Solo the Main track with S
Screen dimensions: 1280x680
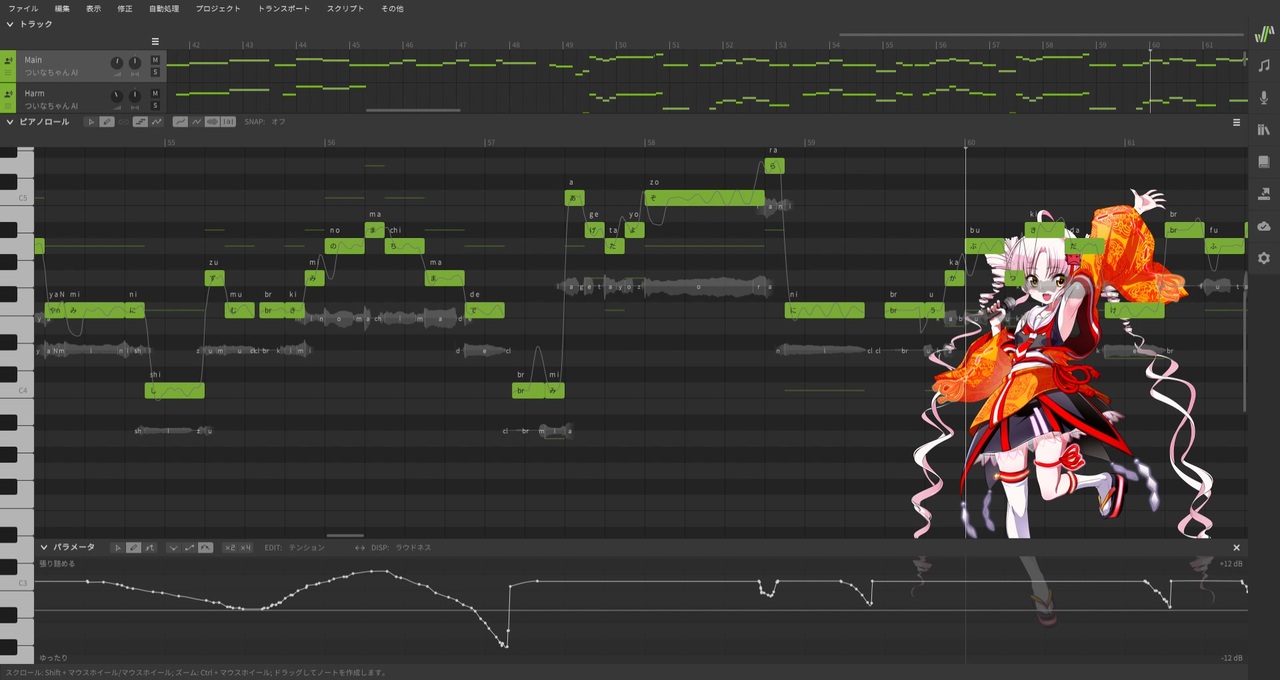tap(155, 72)
